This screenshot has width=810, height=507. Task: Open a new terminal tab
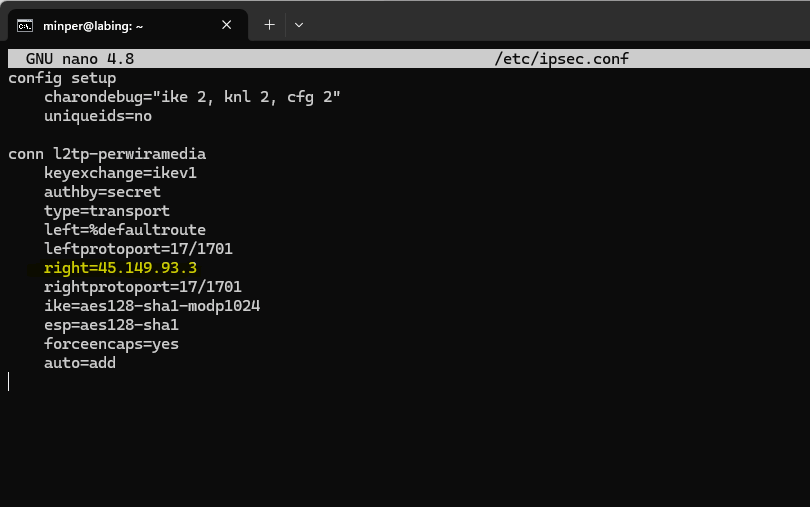(269, 25)
